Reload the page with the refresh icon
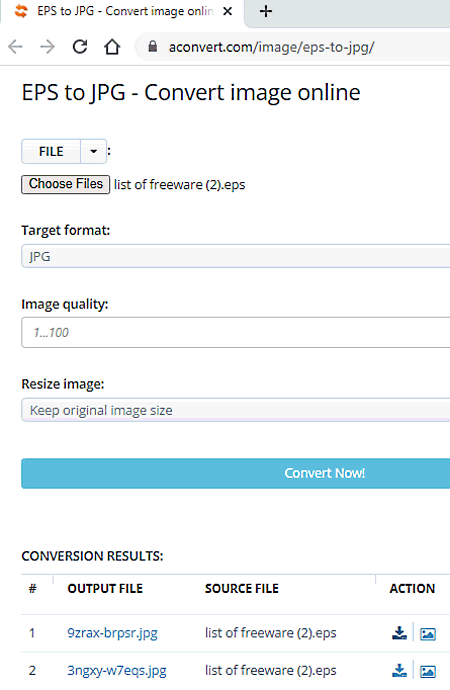This screenshot has height=690, width=450. [x=80, y=46]
